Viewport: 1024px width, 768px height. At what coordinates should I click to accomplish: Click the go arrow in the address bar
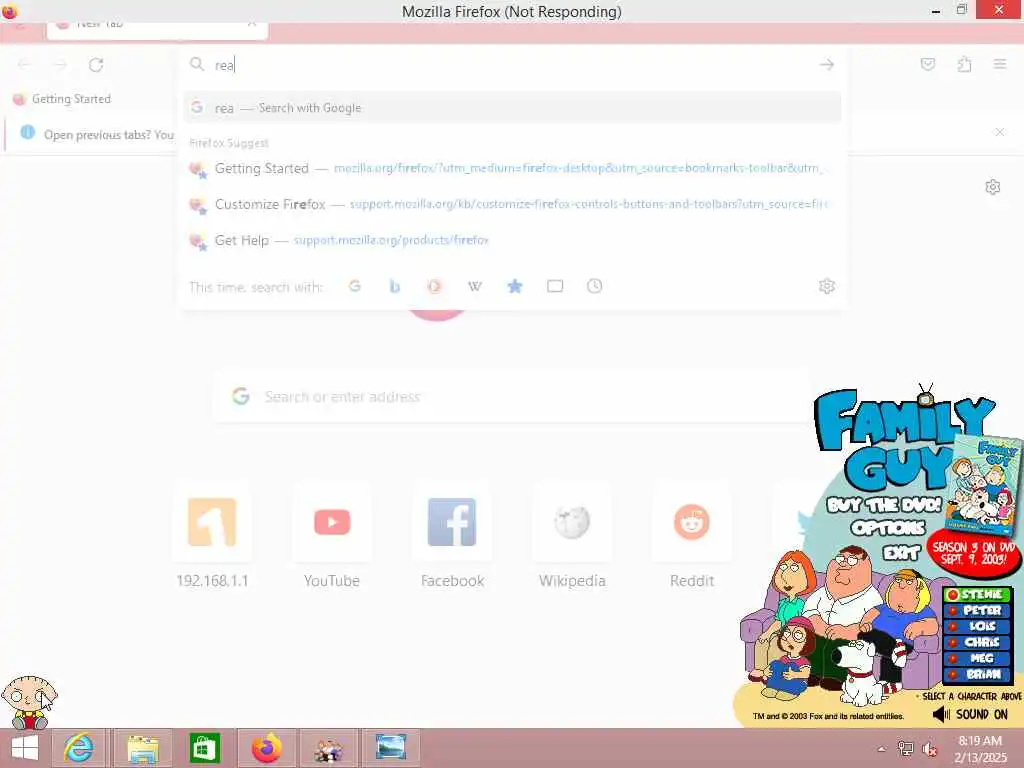pos(827,64)
